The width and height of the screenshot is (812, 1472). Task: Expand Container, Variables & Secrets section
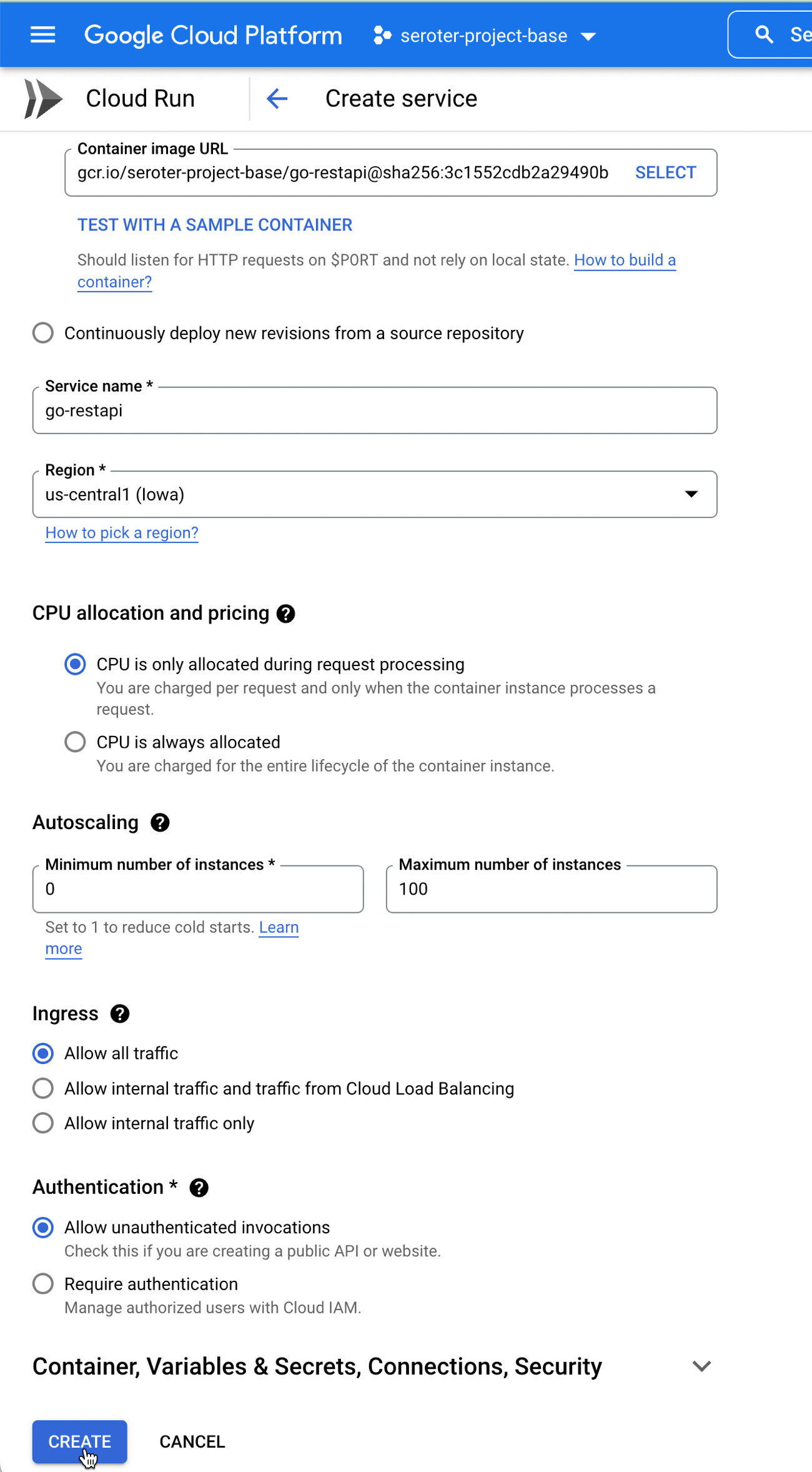coord(701,1366)
